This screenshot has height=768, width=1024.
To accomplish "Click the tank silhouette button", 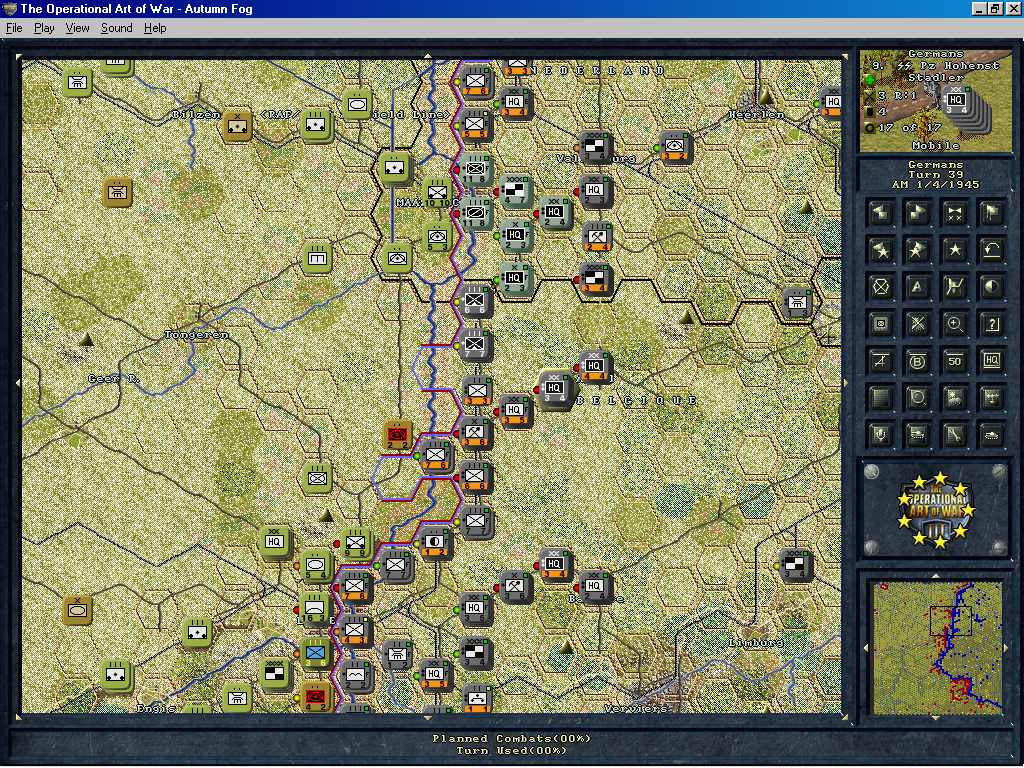I will pyautogui.click(x=992, y=435).
